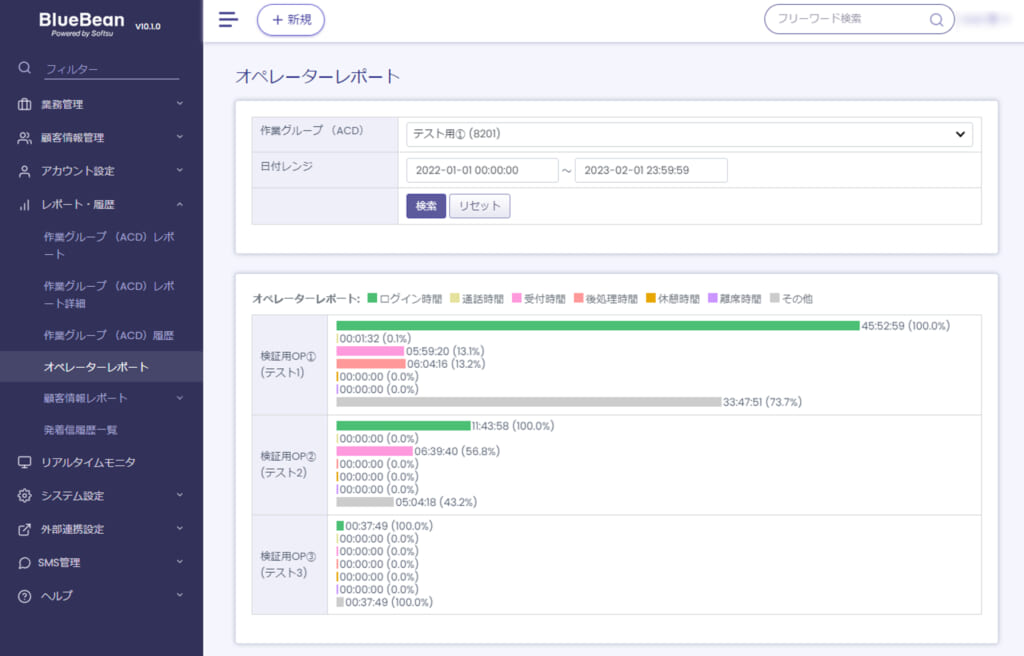Viewport: 1024px width, 656px height.
Task: Open 発着信履歴一覧 from the sidebar
Action: click(80, 430)
